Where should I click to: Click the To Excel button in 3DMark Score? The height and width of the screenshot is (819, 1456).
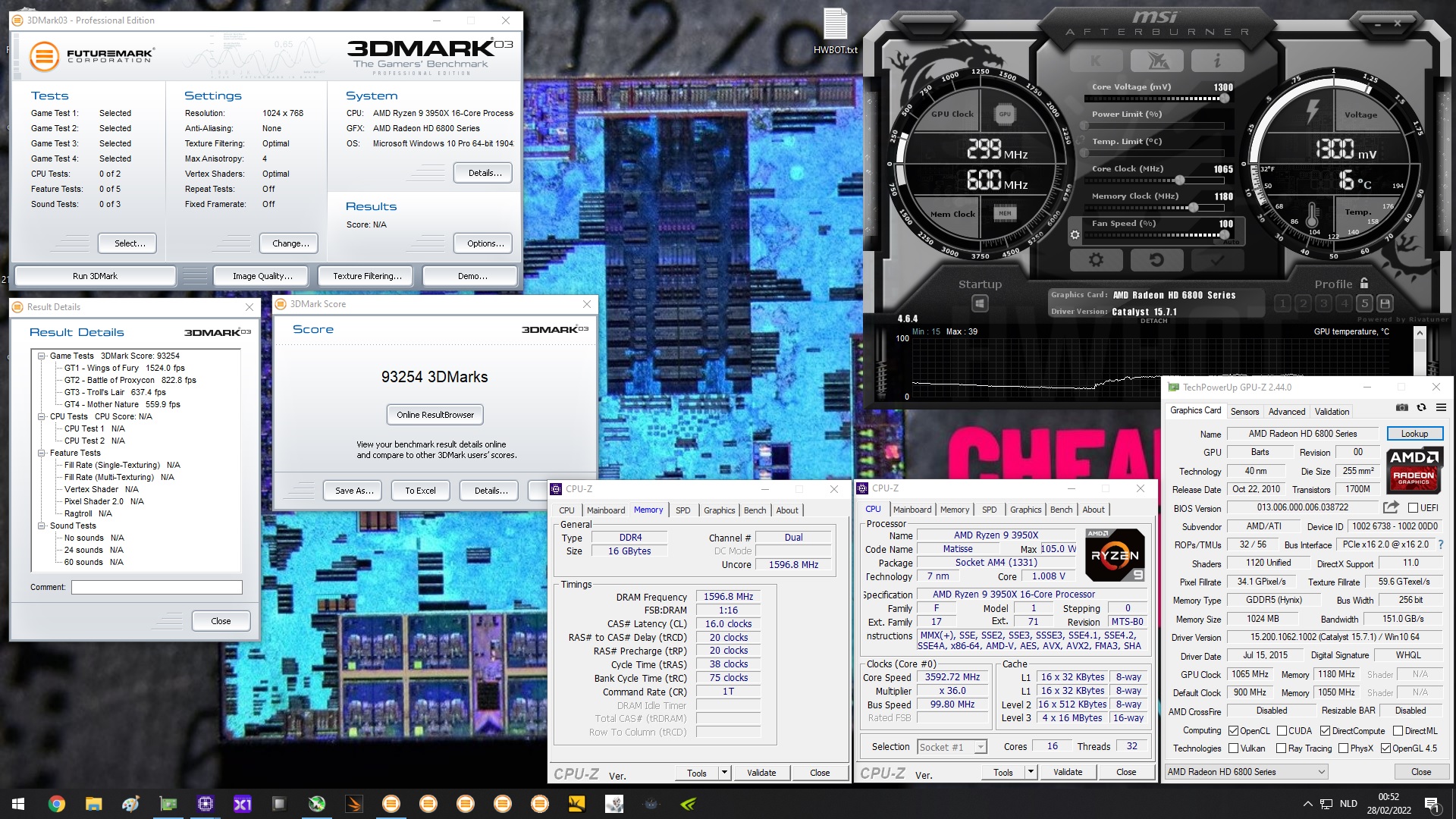coord(420,491)
